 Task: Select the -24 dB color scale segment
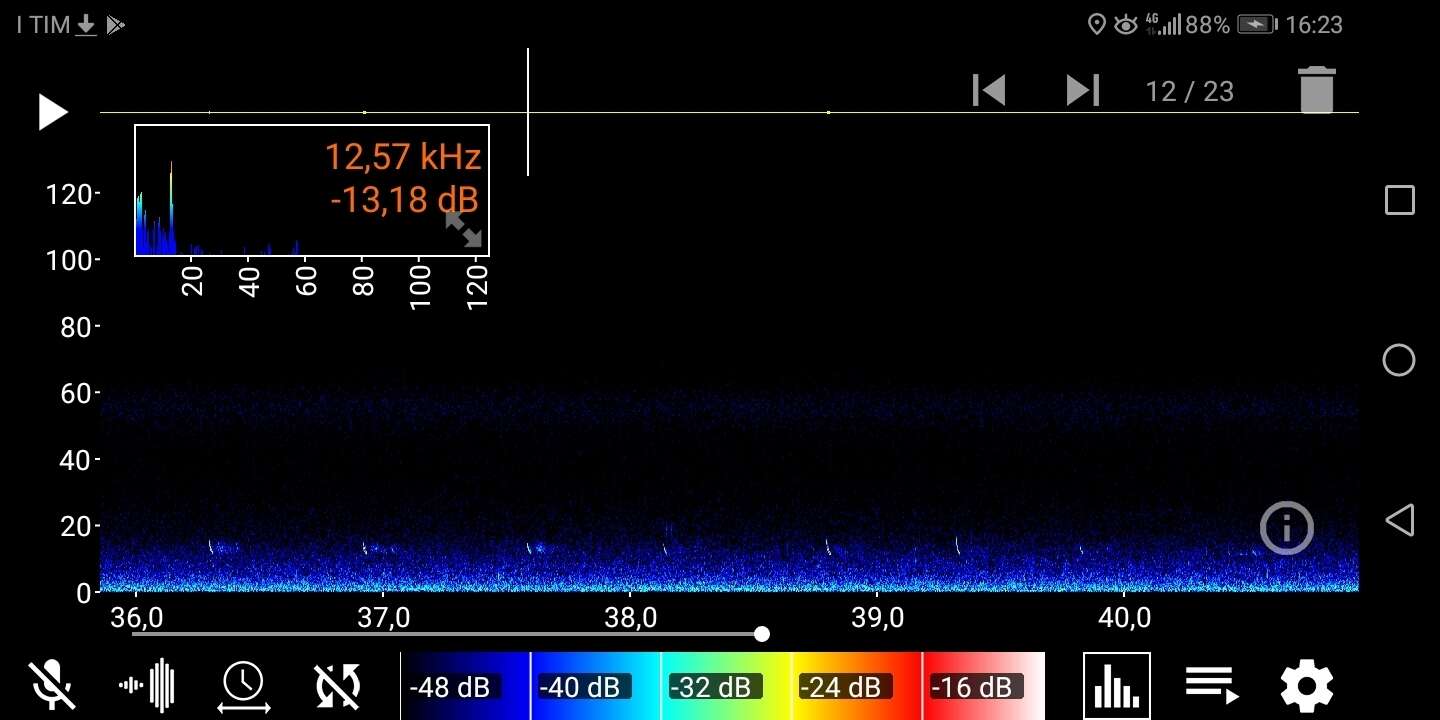(857, 686)
